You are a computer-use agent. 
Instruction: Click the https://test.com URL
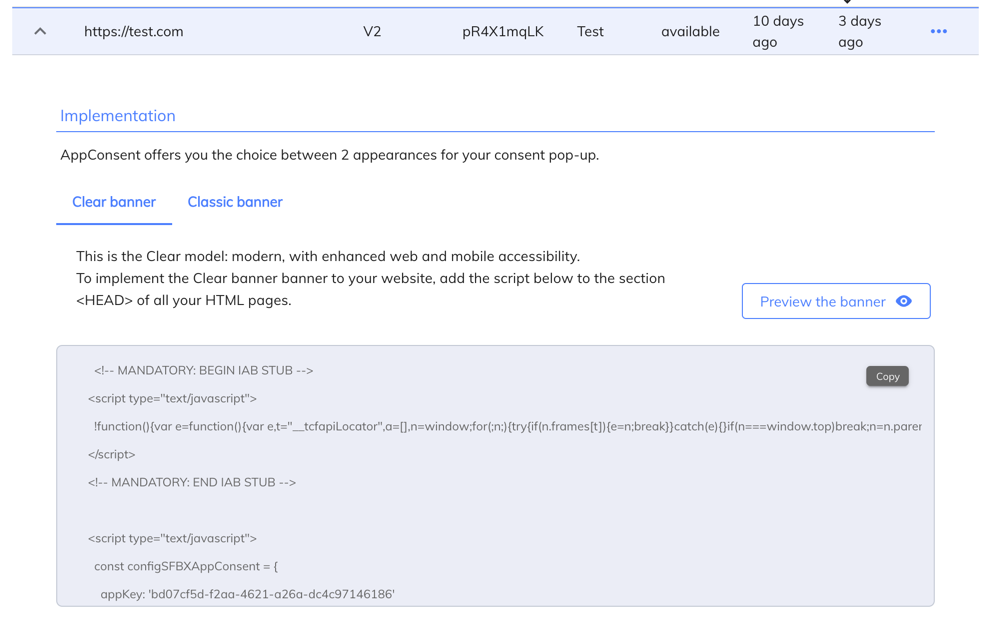(x=134, y=31)
